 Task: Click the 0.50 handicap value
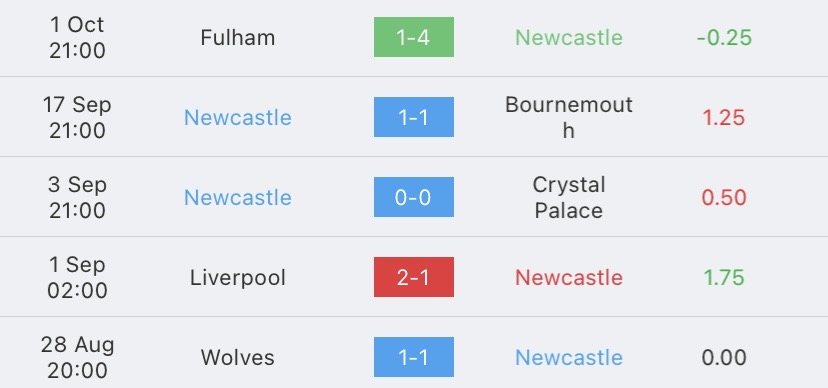724,197
